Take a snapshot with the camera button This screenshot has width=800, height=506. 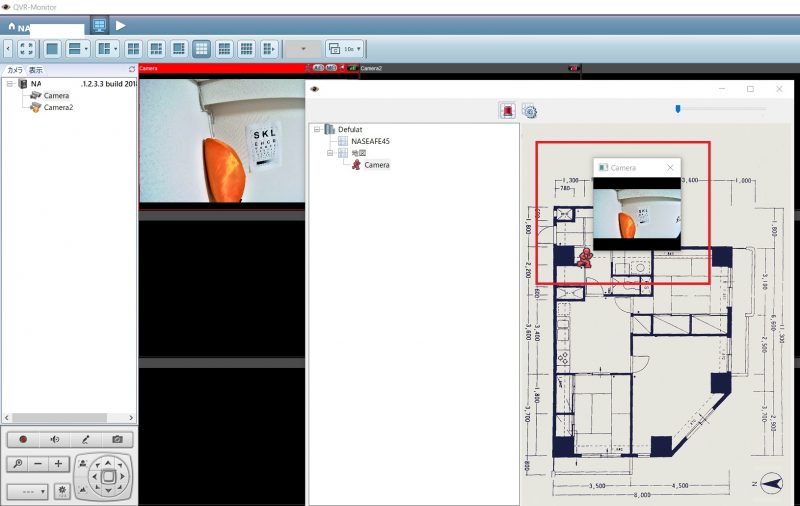[x=117, y=439]
